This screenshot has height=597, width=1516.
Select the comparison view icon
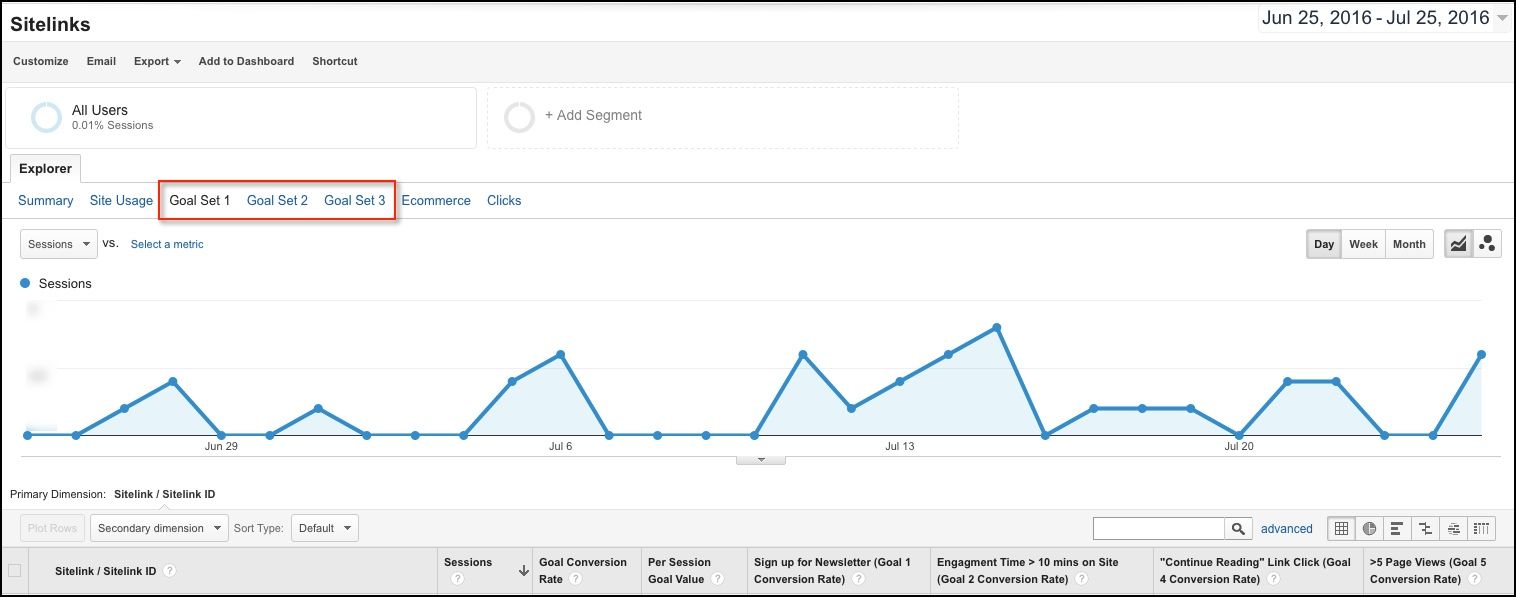1425,528
